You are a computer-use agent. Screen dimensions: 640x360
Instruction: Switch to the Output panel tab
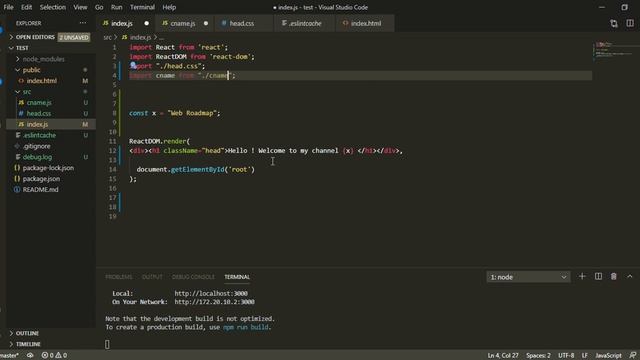152,277
